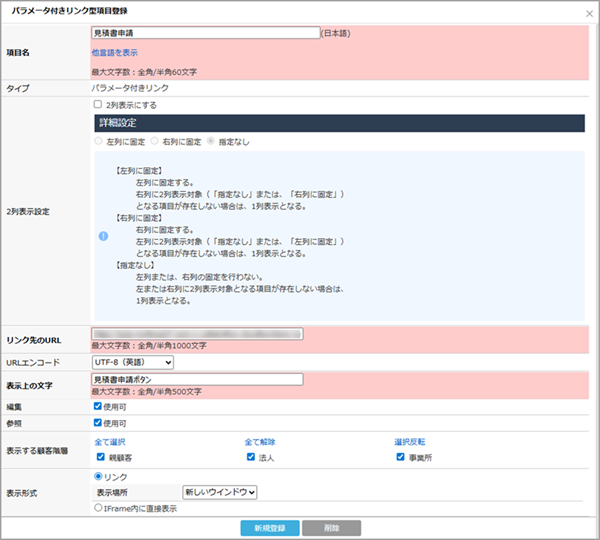This screenshot has height=540, width=600.
Task: Open the 表示場所 新しいウインドウ dropdown
Action: (220, 492)
